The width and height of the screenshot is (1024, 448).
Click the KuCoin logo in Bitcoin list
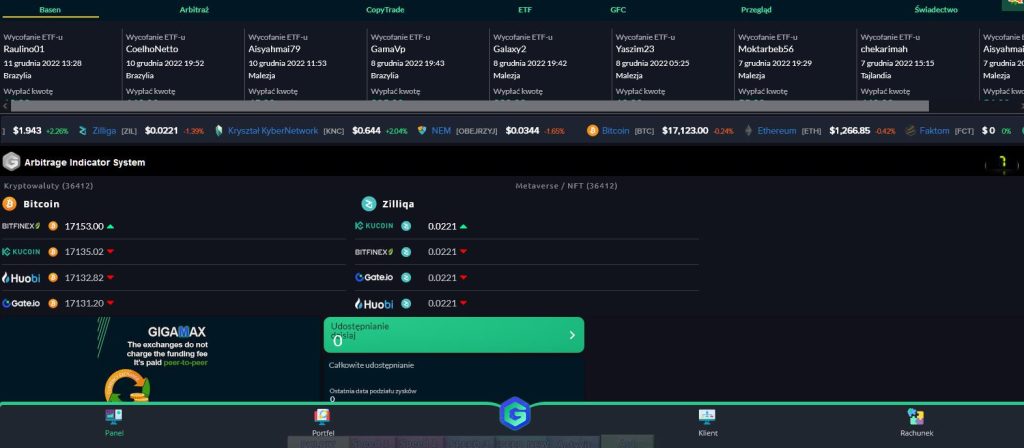[x=21, y=251]
